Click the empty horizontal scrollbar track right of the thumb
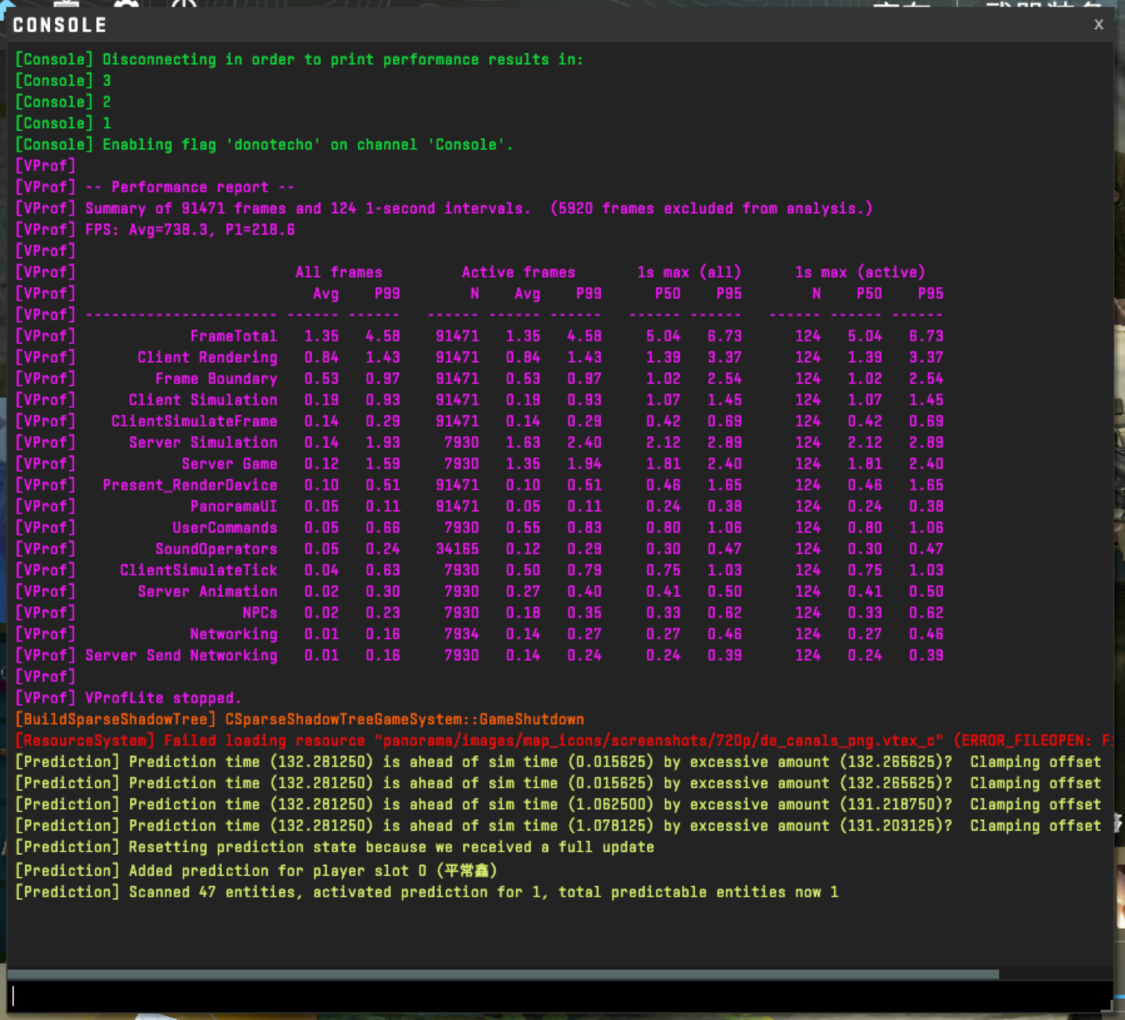Screen dimensions: 1125x1020 pos(1054,974)
